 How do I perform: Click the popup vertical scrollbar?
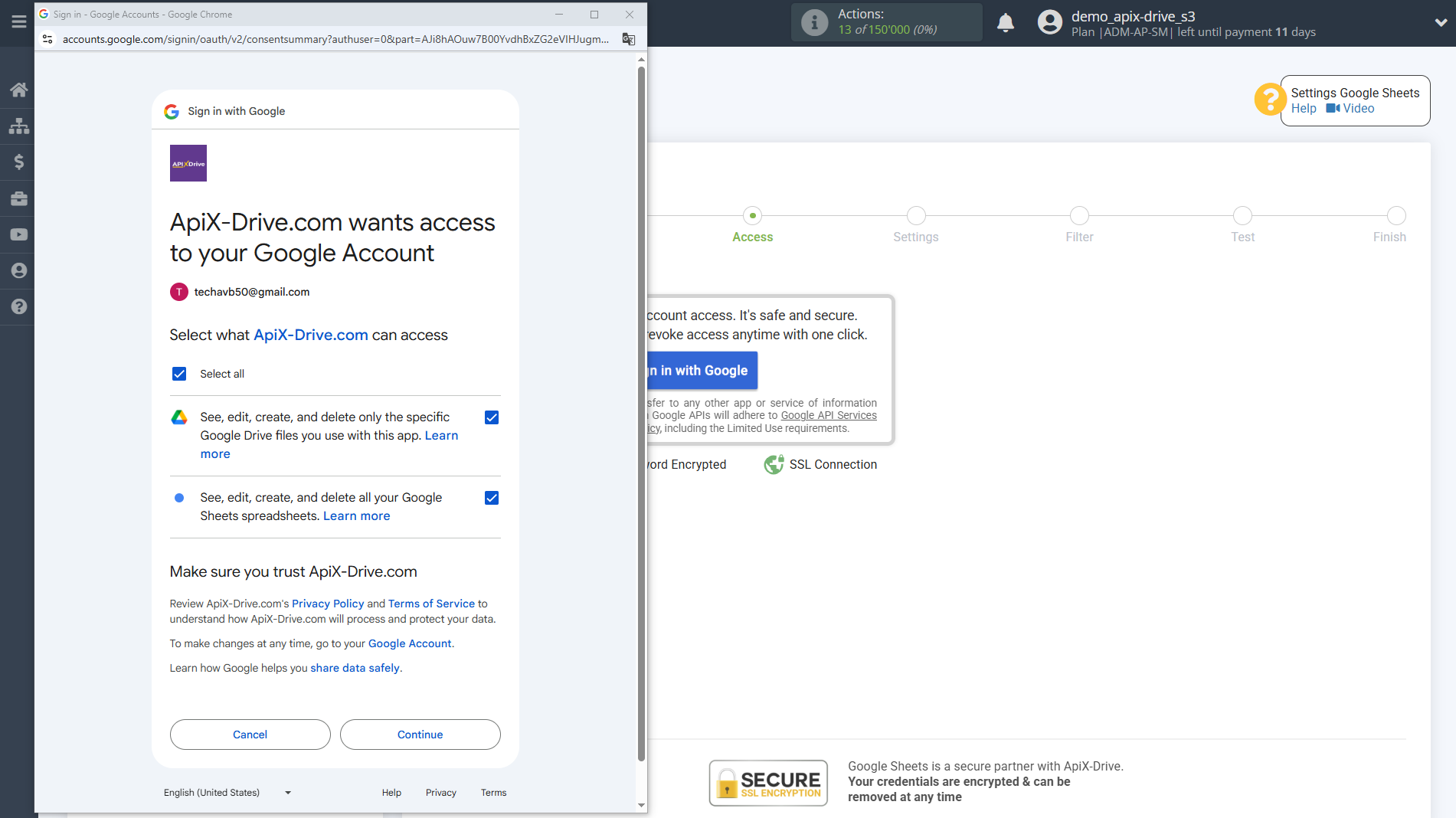pos(641,414)
